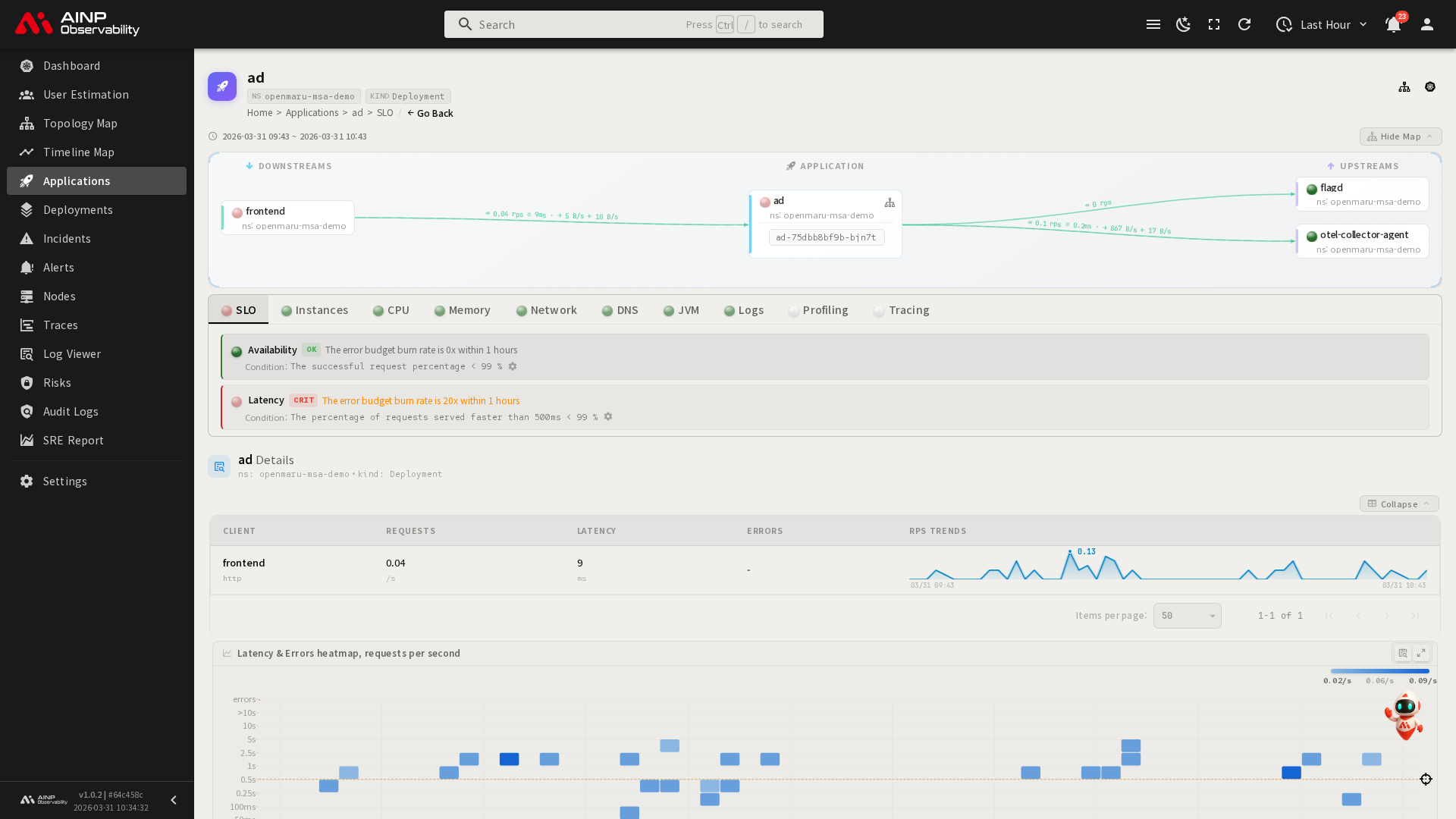This screenshot has width=1456, height=819.
Task: Collapse sidebar with chevron arrow
Action: (174, 800)
